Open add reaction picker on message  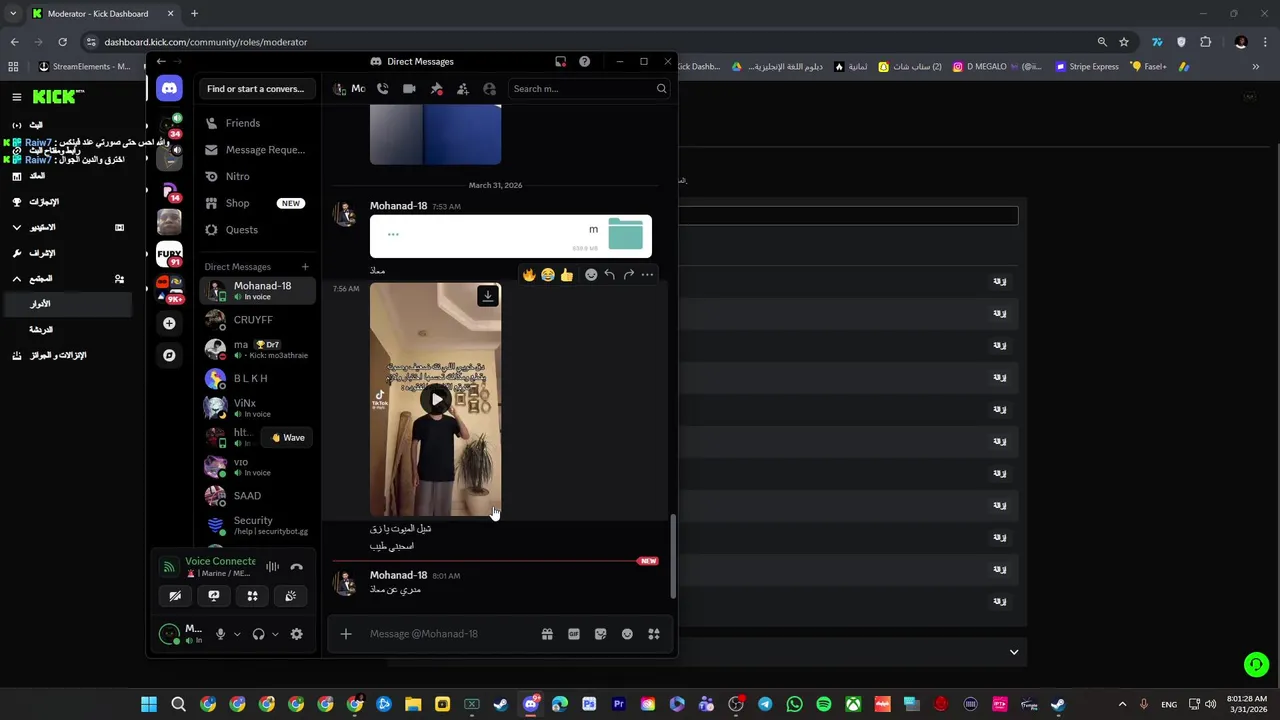tap(591, 275)
